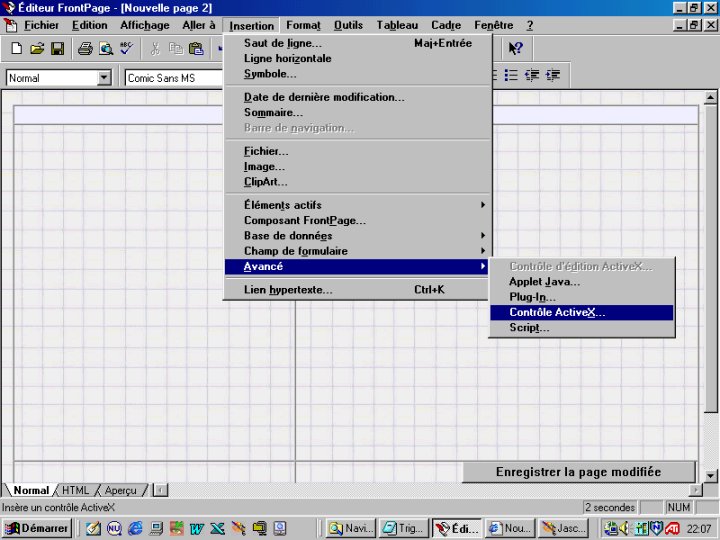This screenshot has height=540, width=720.
Task: Open the FrontPage document icon in menu bar
Action: (x=10, y=25)
